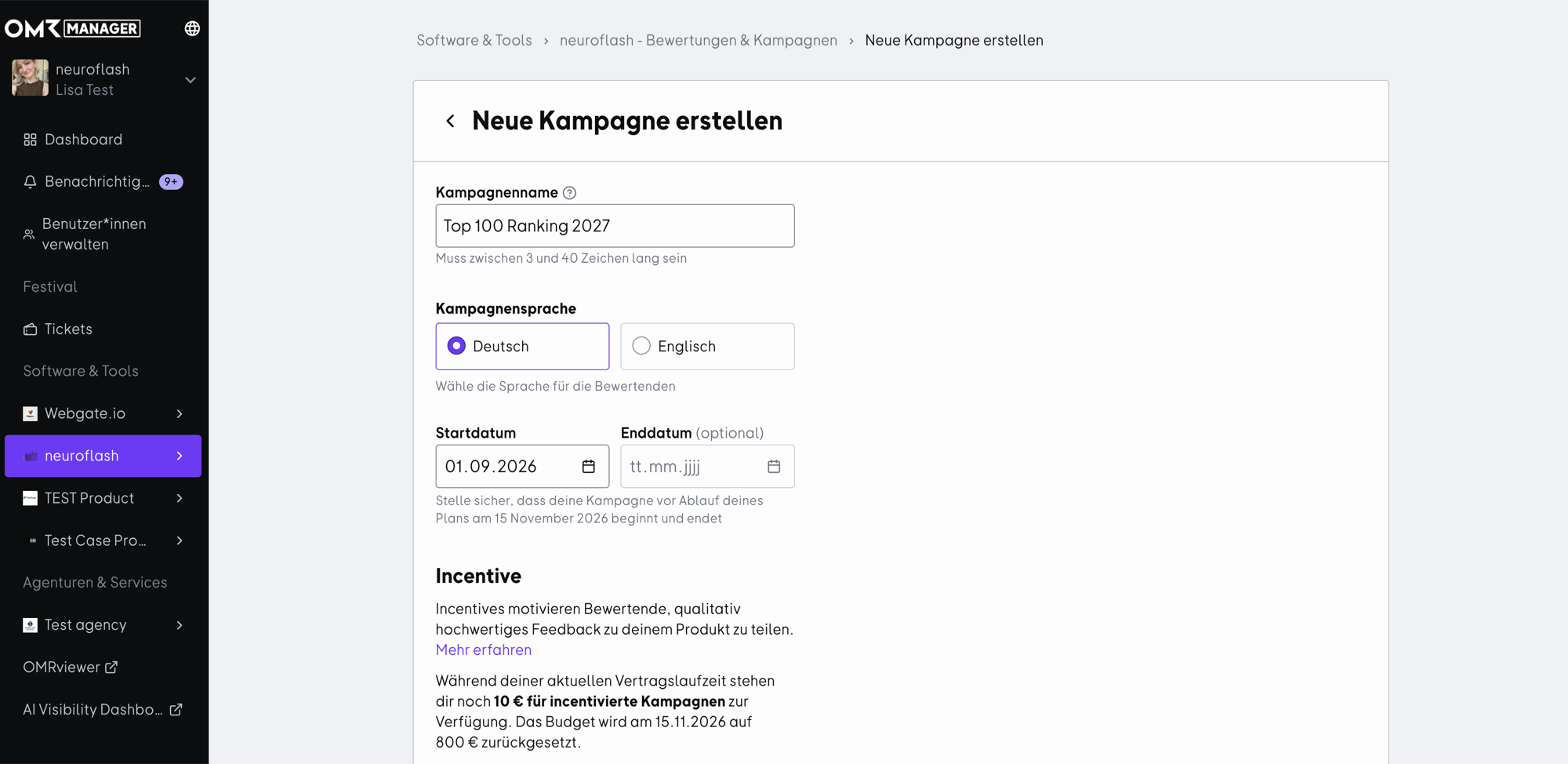Open the OMRviewer external link
This screenshot has height=764, width=1568.
71,668
